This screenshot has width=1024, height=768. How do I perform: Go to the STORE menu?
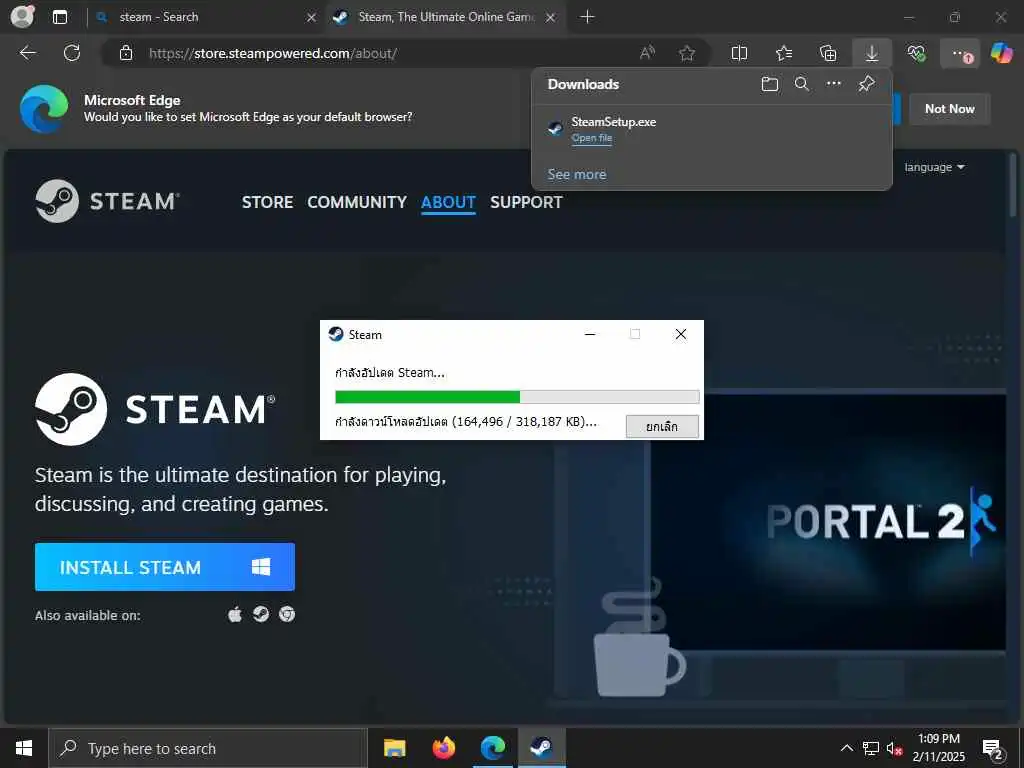tap(267, 202)
